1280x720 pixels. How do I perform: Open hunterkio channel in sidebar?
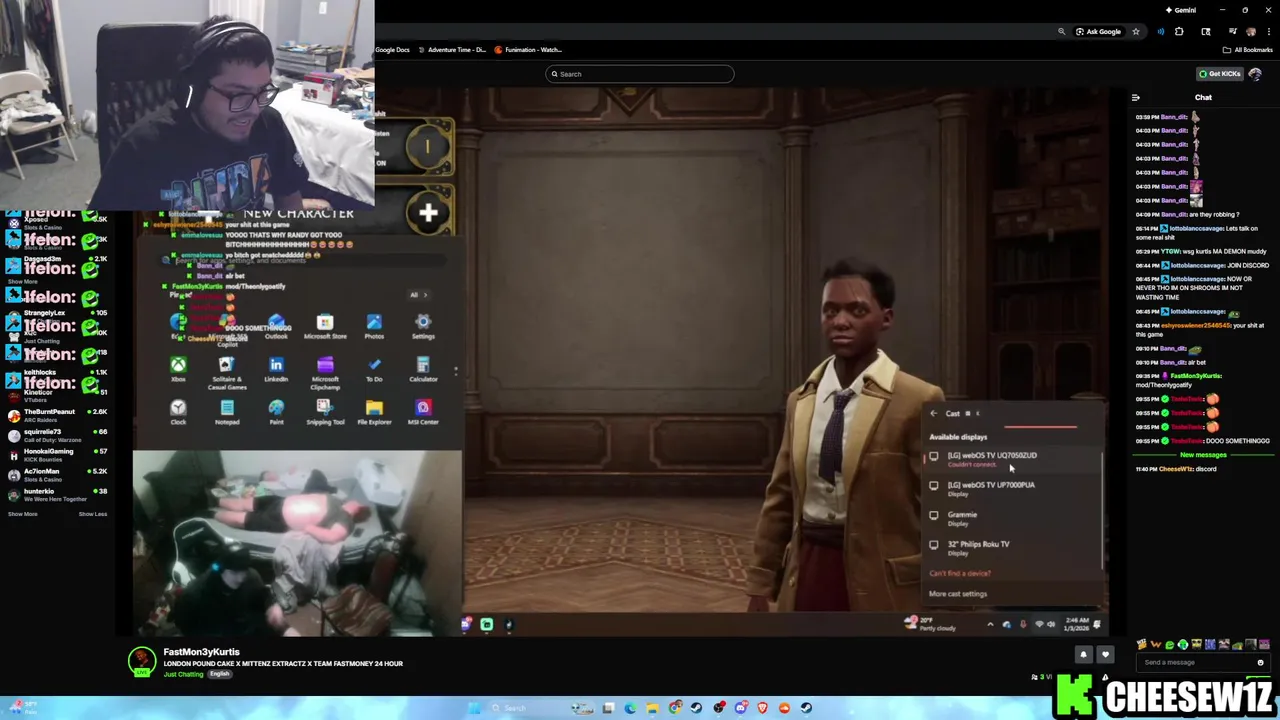tap(58, 495)
